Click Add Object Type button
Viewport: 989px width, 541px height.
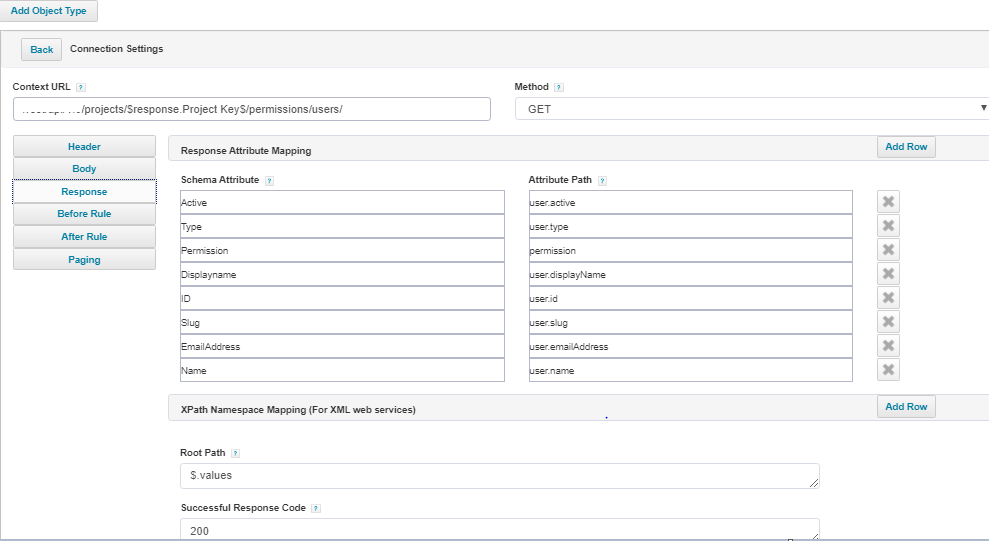click(49, 11)
